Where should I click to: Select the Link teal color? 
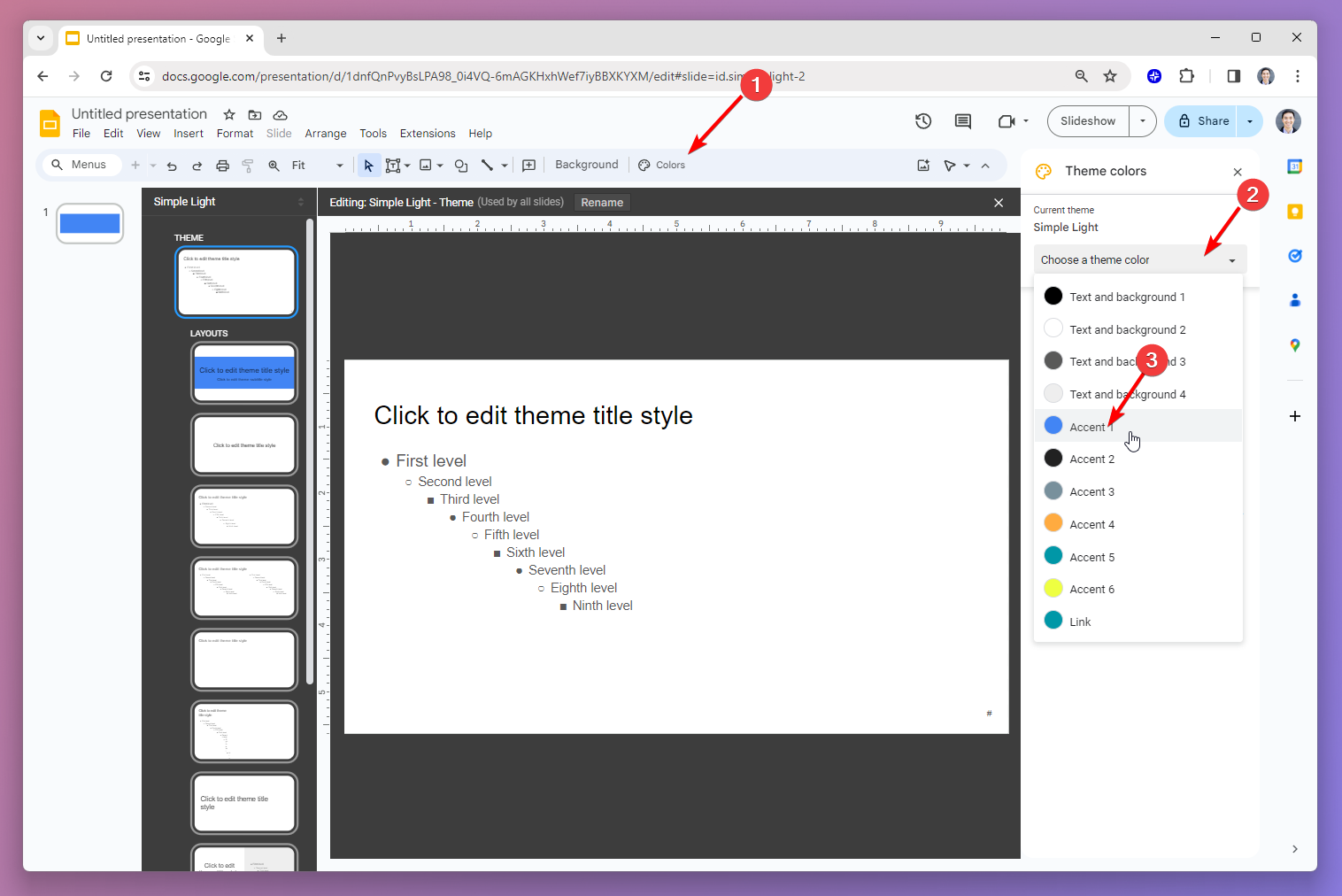coord(1138,622)
